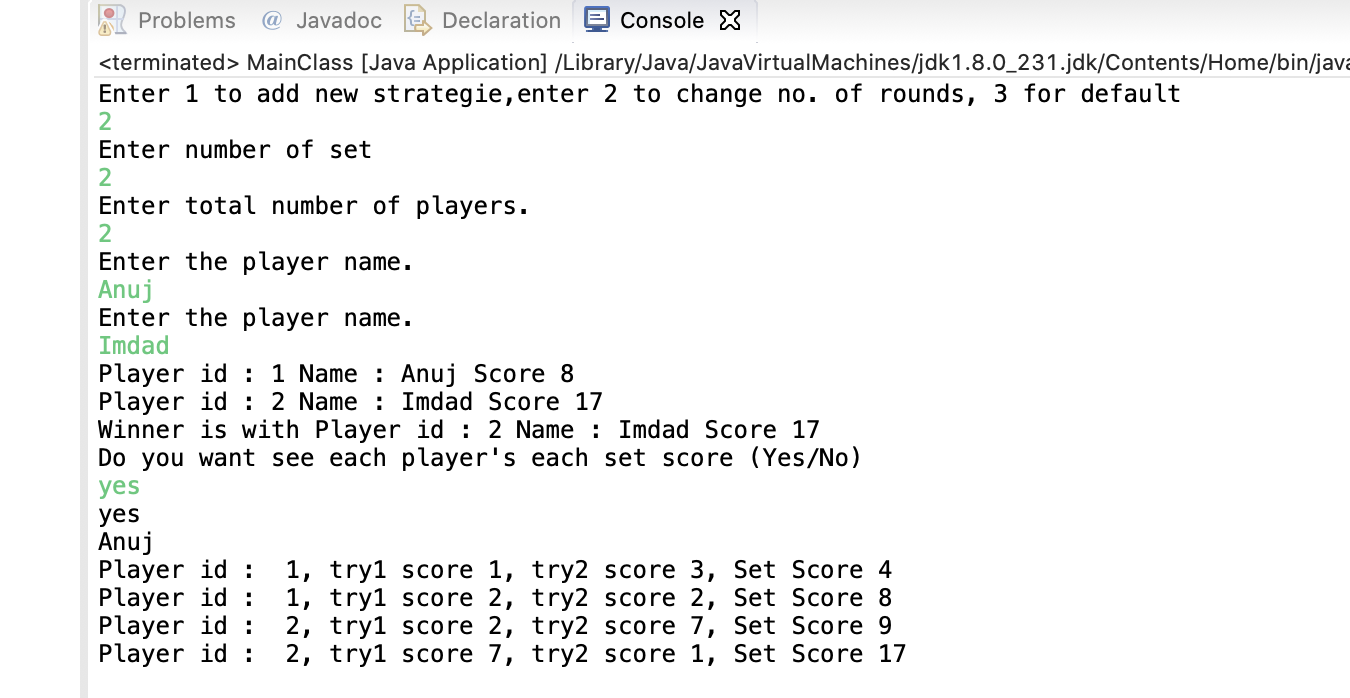Screen dimensions: 1350x698
Task: Click the green Anuj input text
Action: click(x=124, y=289)
